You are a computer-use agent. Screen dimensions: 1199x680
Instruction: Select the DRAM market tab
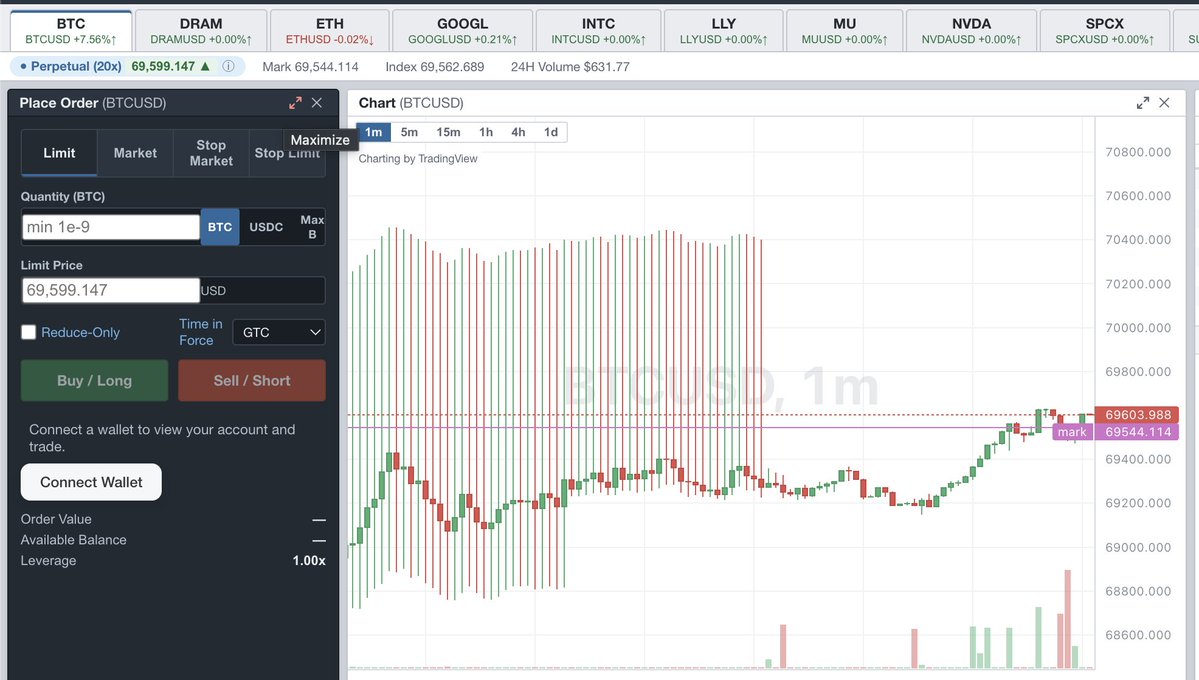(x=201, y=31)
